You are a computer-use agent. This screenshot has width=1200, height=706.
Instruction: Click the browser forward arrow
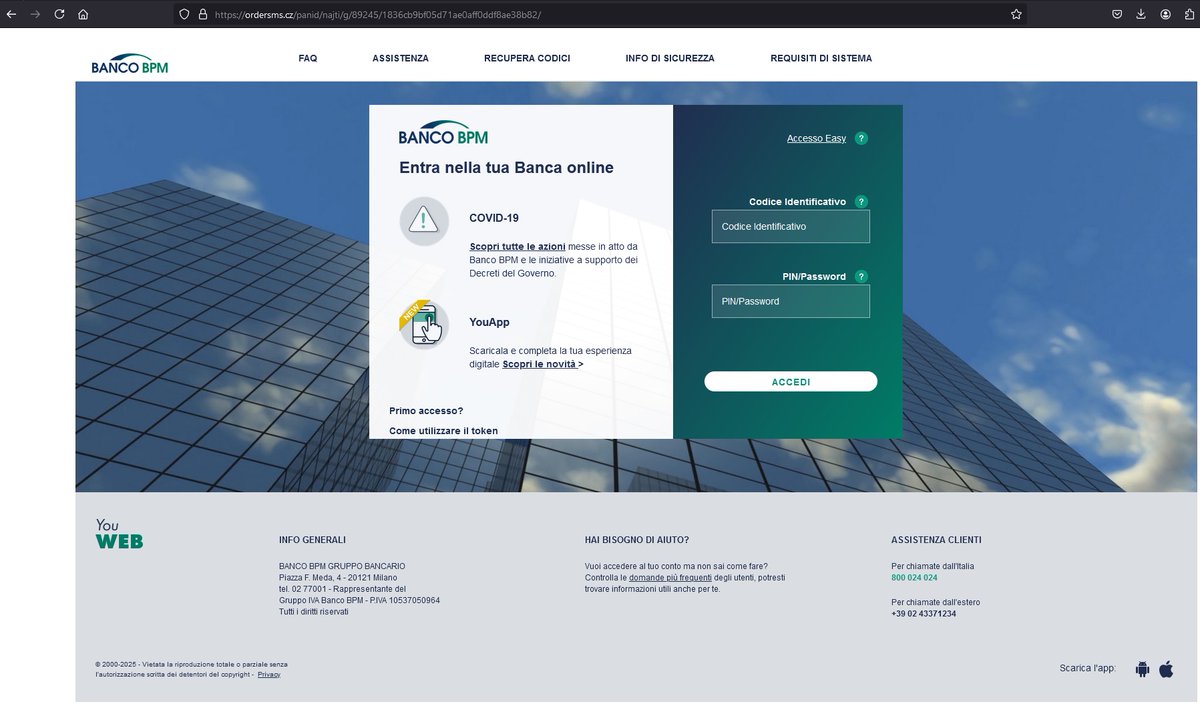[36, 14]
